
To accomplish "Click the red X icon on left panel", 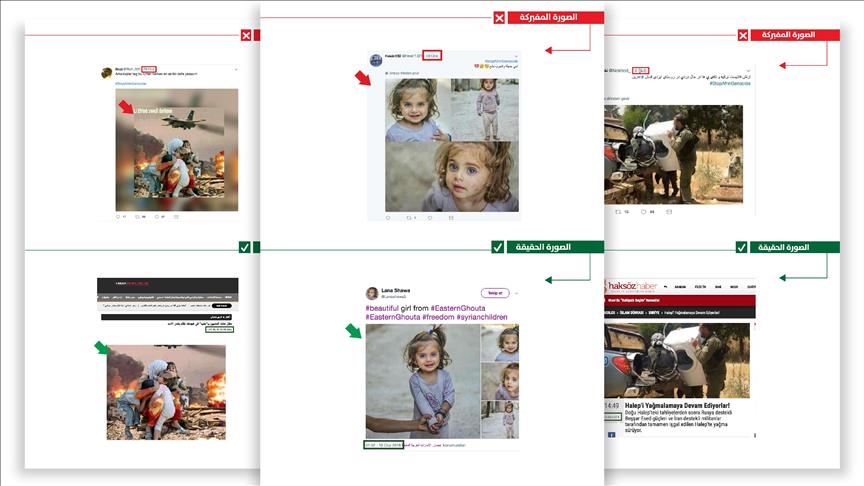I will (x=246, y=35).
